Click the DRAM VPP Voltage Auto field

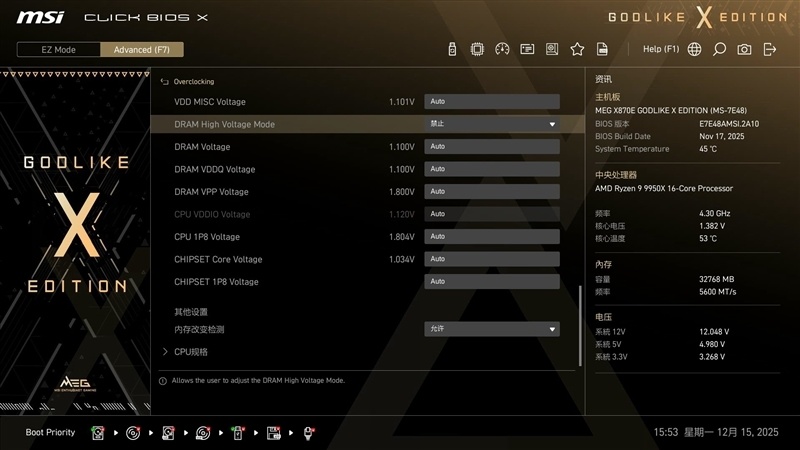(492, 191)
